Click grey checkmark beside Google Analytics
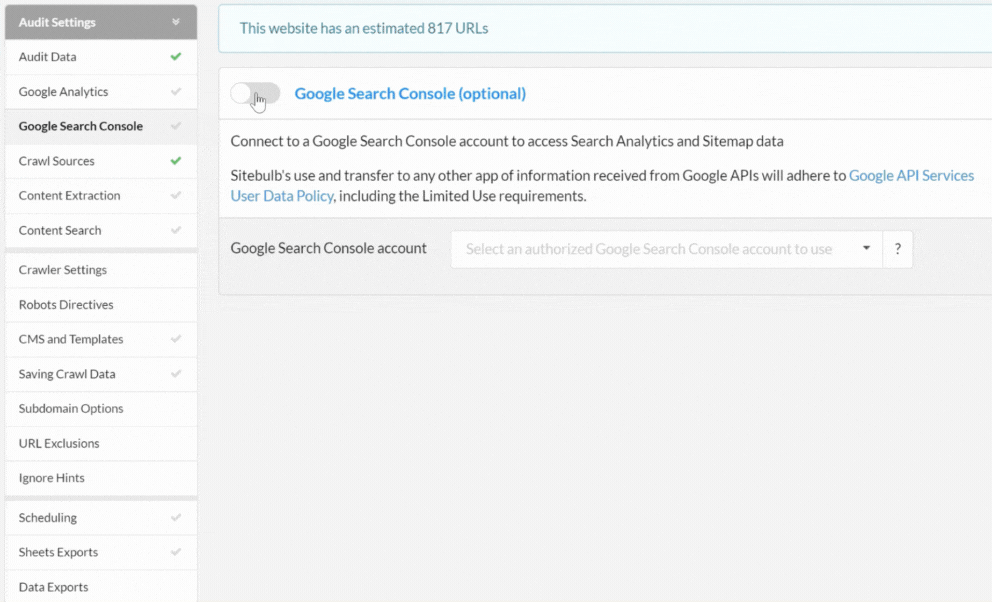The height and width of the screenshot is (602, 992). point(176,91)
